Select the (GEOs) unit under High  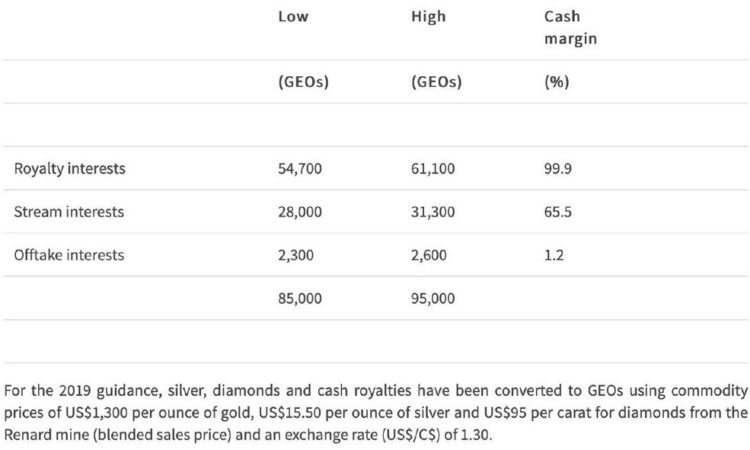point(436,83)
